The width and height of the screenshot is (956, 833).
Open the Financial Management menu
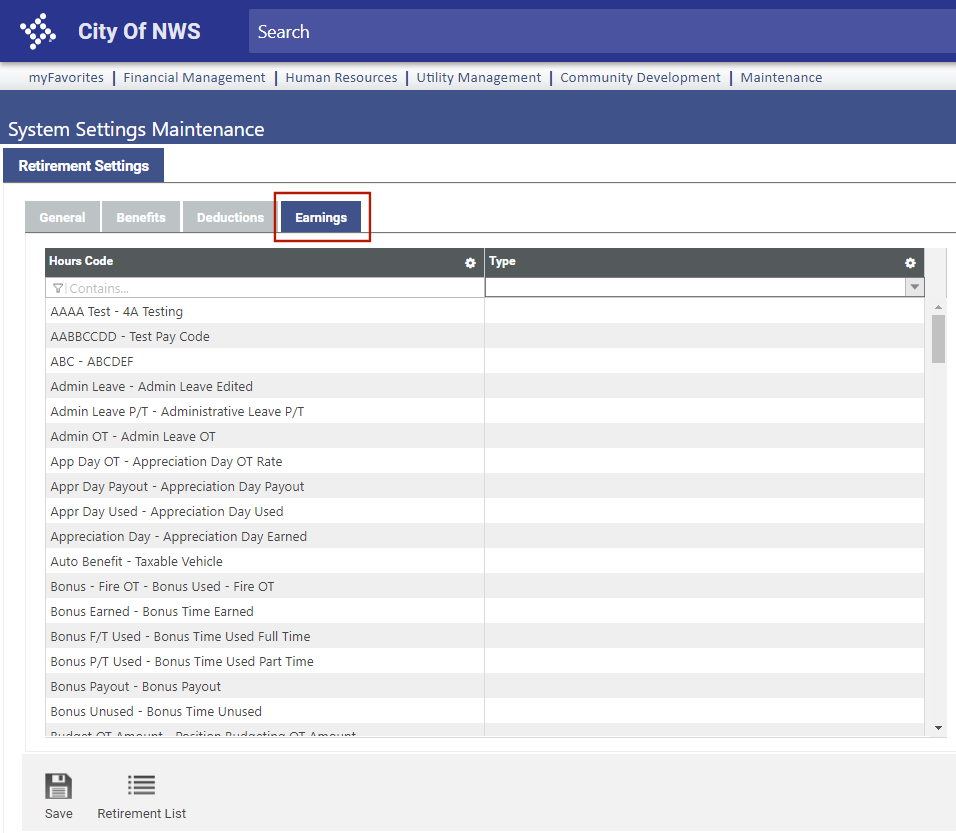click(194, 77)
